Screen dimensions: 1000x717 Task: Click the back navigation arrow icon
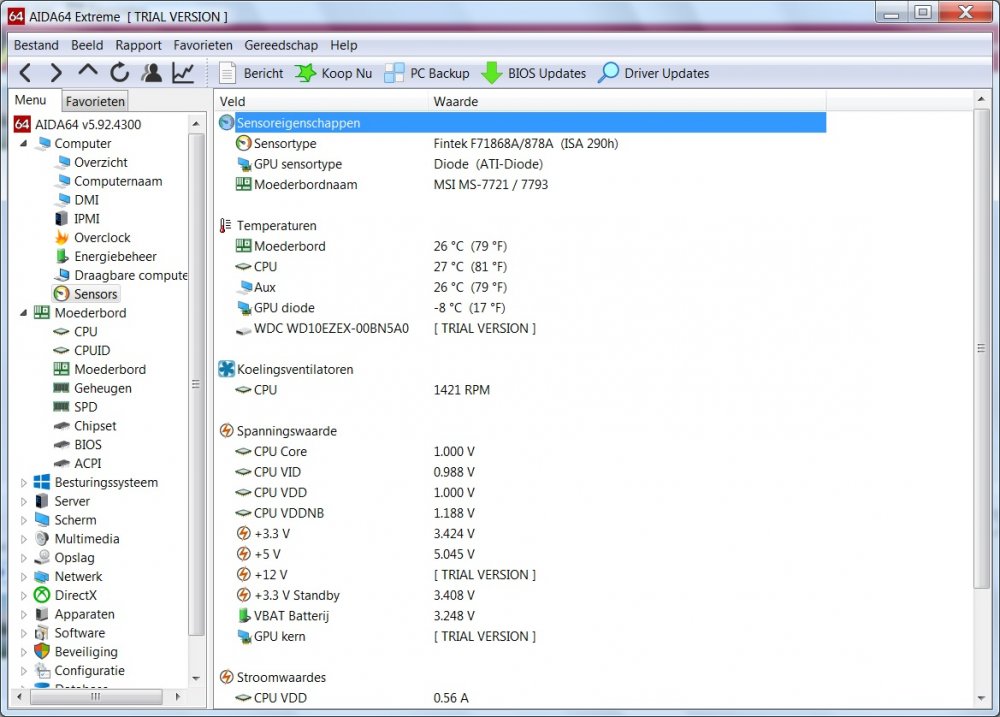click(x=26, y=73)
